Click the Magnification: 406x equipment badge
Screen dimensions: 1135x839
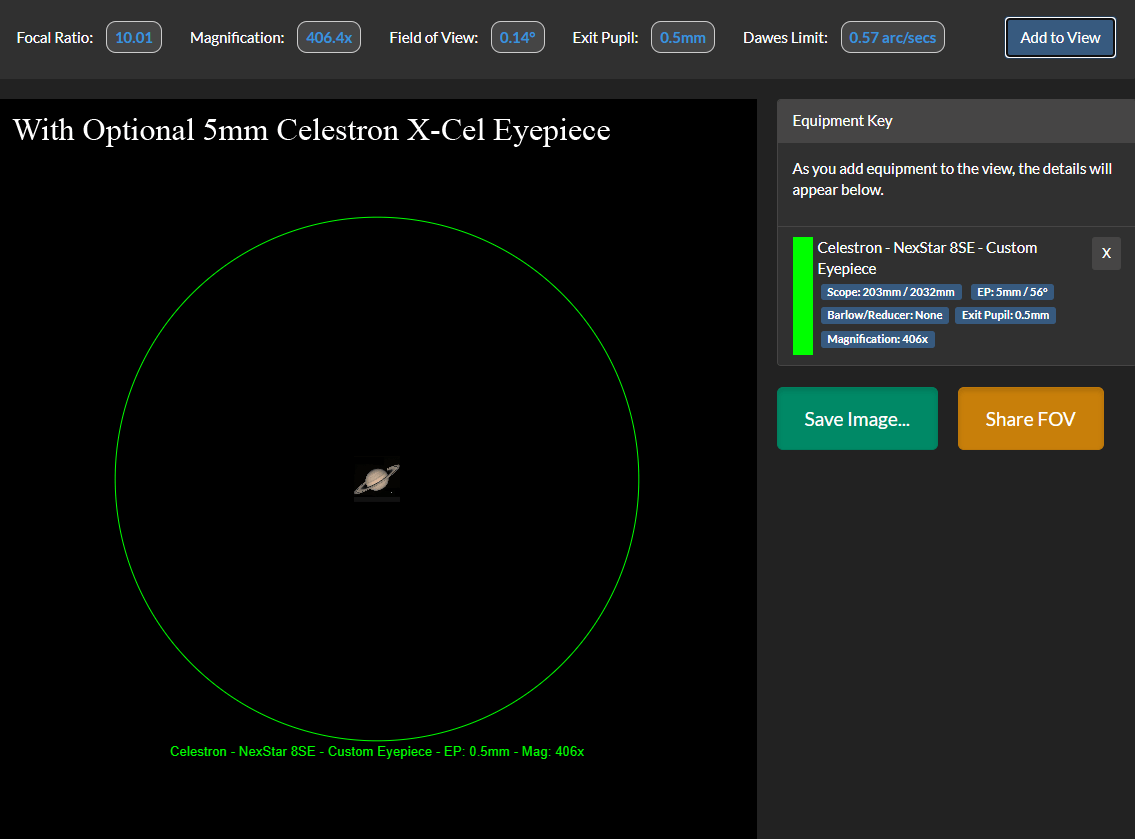877,339
